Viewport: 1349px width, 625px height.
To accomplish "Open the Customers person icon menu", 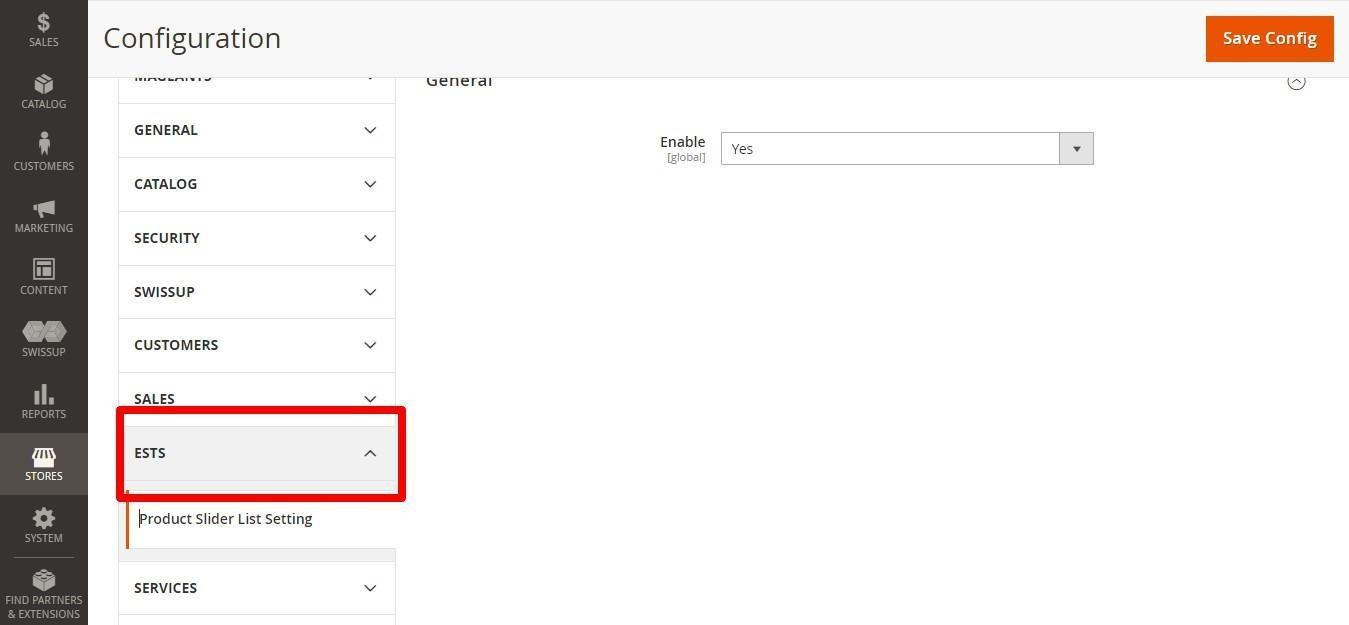I will click(x=43, y=153).
